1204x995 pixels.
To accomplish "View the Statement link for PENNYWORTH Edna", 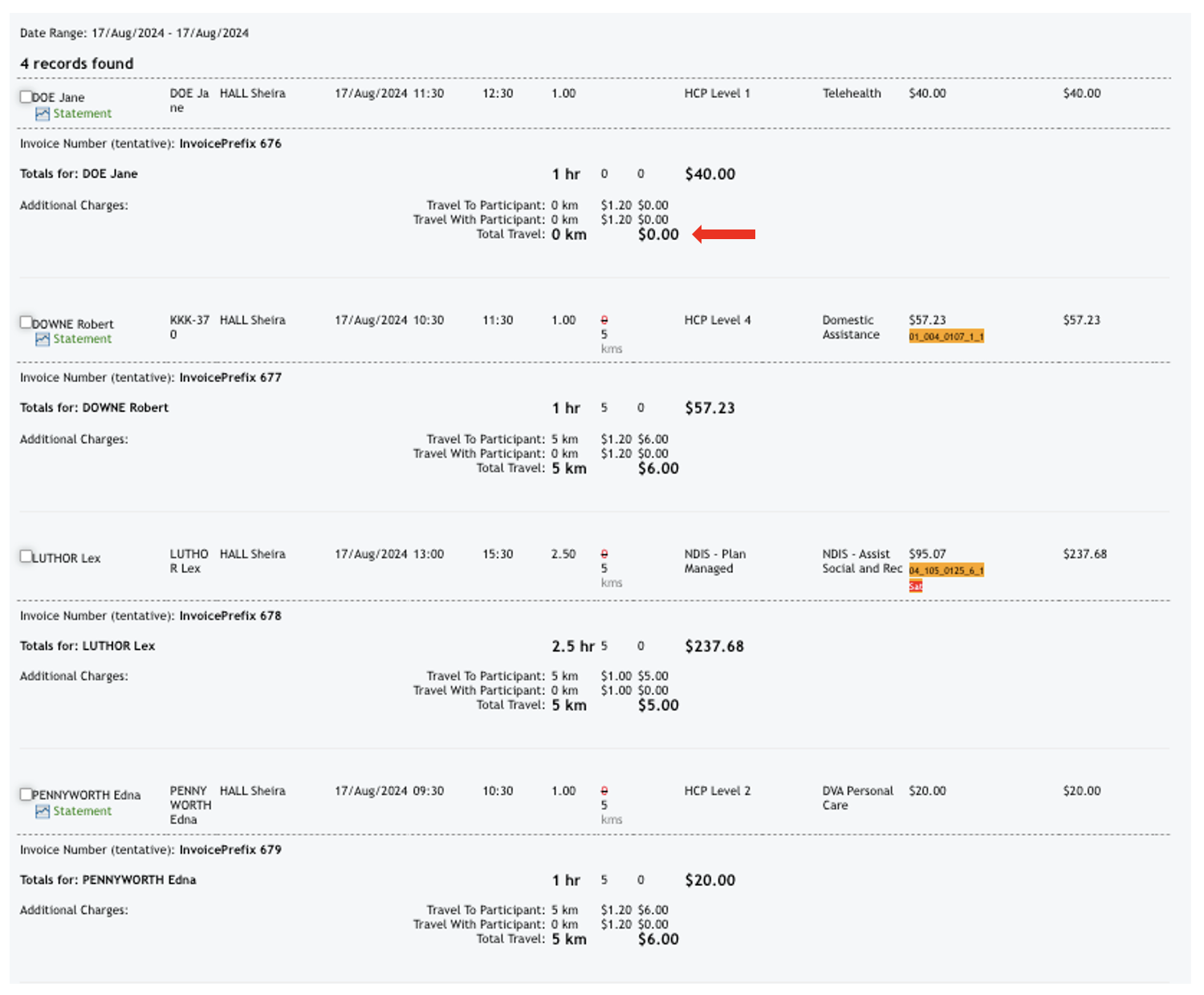I will (x=82, y=811).
